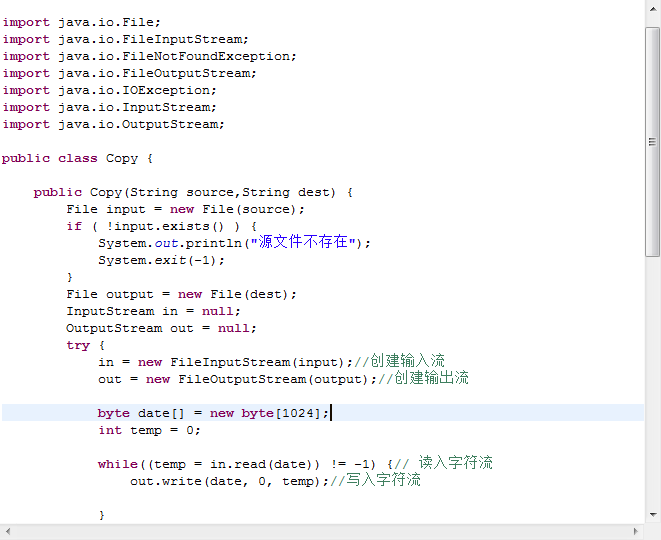Viewport: 661px width, 540px height.
Task: Click the 'int temp = 0;' line
Action: coord(149,430)
